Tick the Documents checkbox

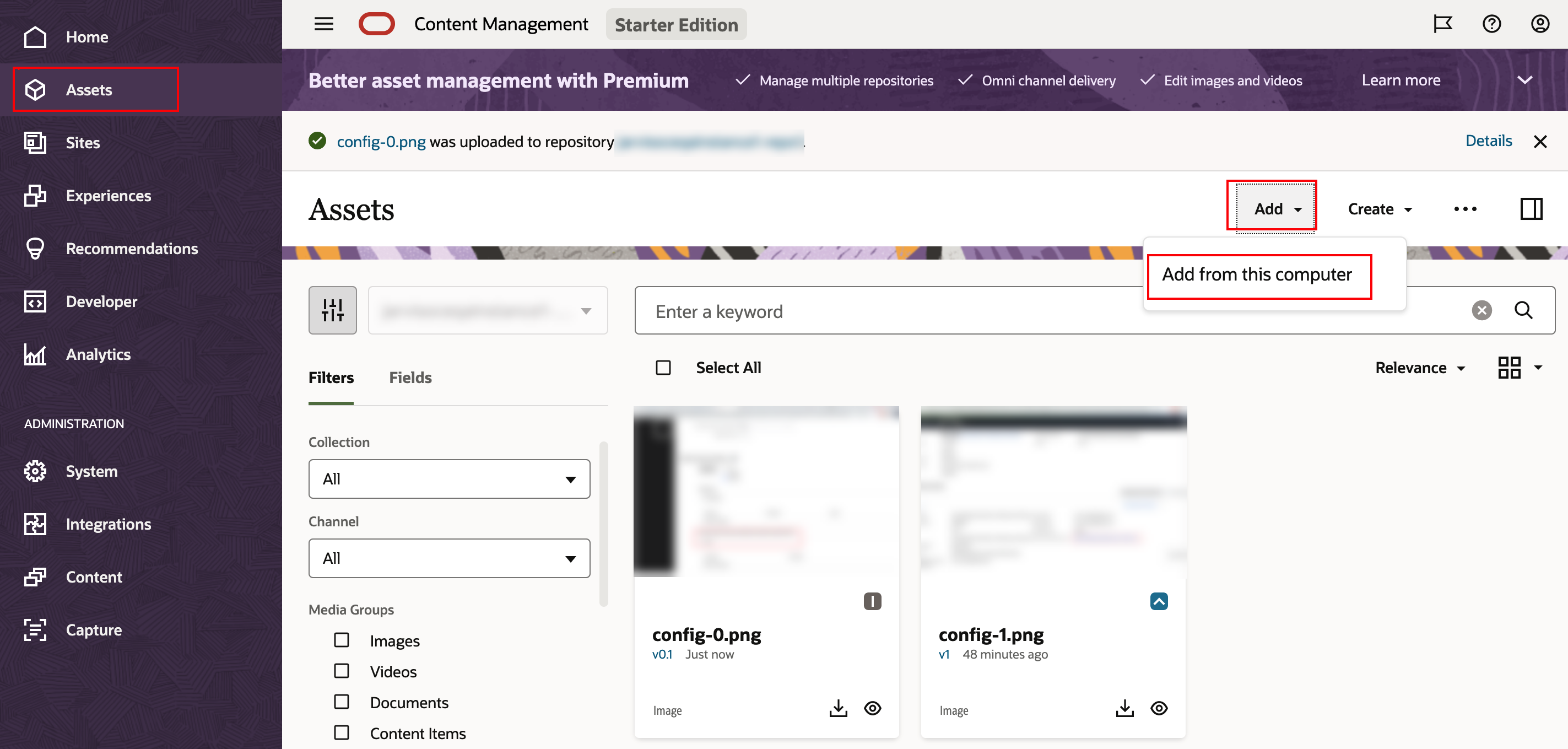pyautogui.click(x=342, y=702)
